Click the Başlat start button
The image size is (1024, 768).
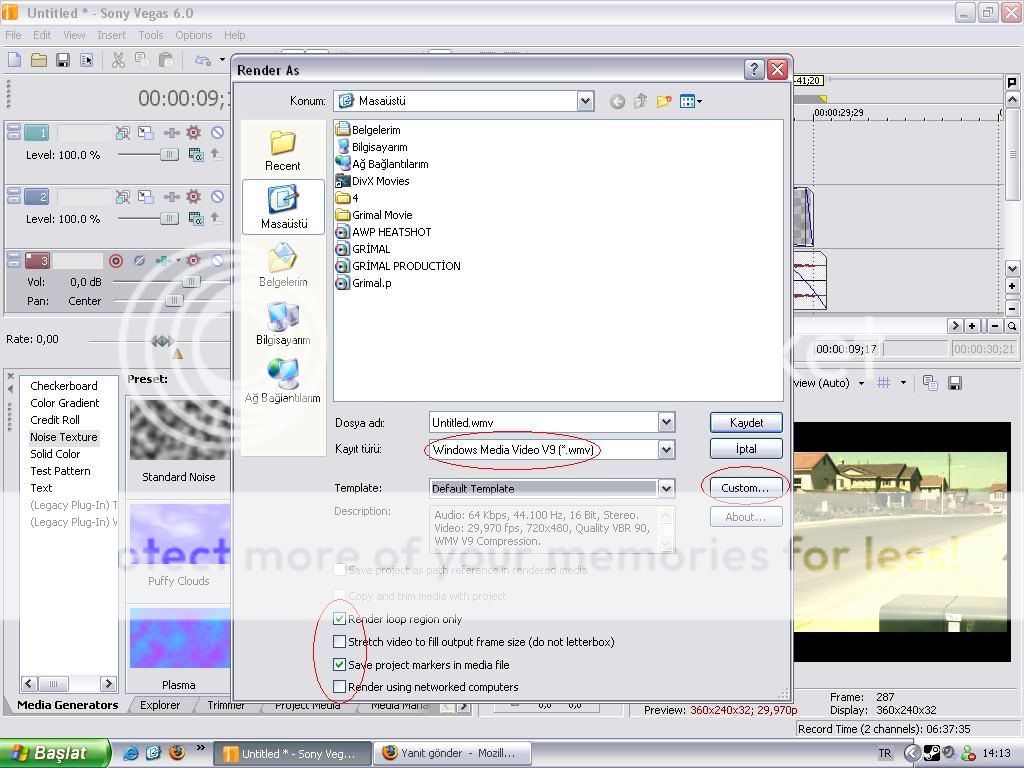pos(56,753)
